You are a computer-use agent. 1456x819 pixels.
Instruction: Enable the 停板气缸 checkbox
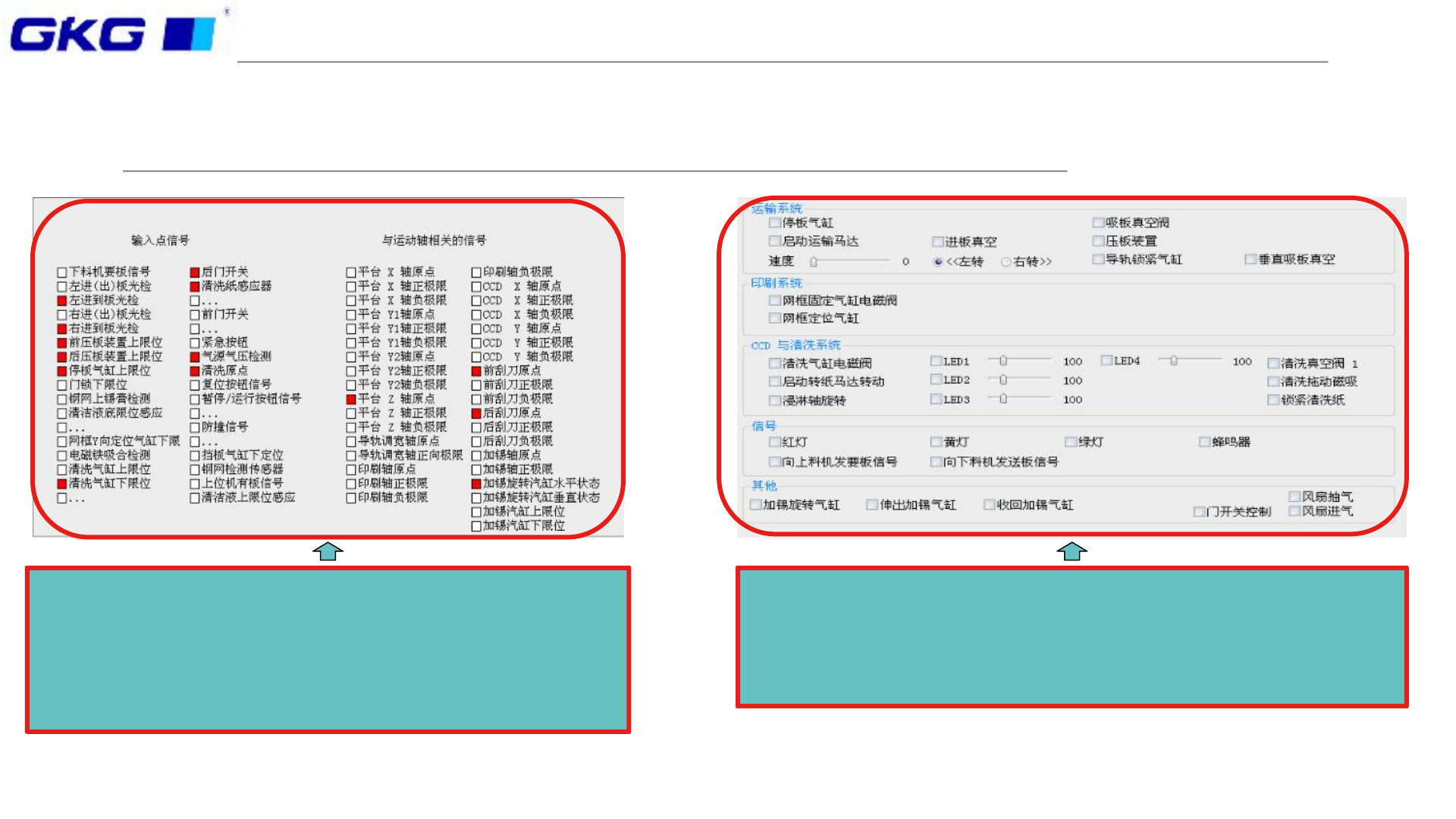click(774, 223)
